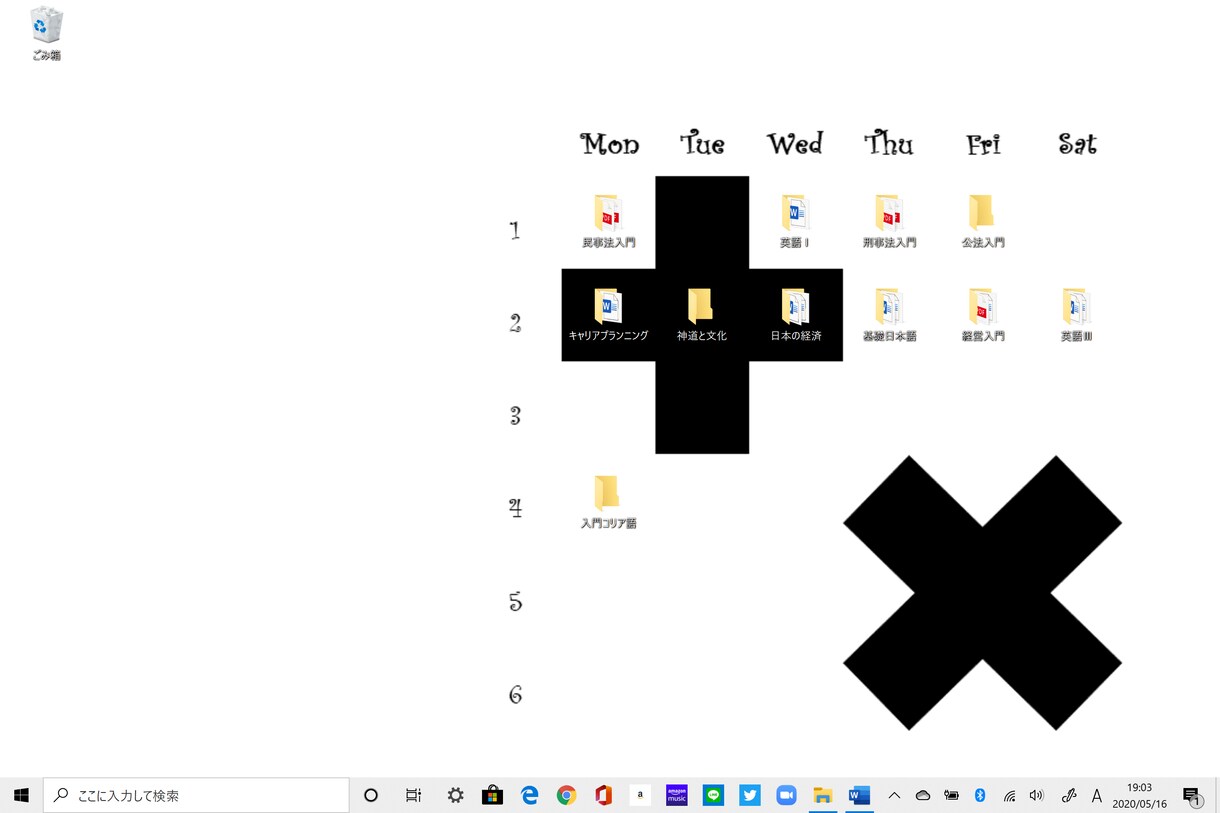Open the ごみ箱 recycle bin icon
The width and height of the screenshot is (1220, 813).
46,34
